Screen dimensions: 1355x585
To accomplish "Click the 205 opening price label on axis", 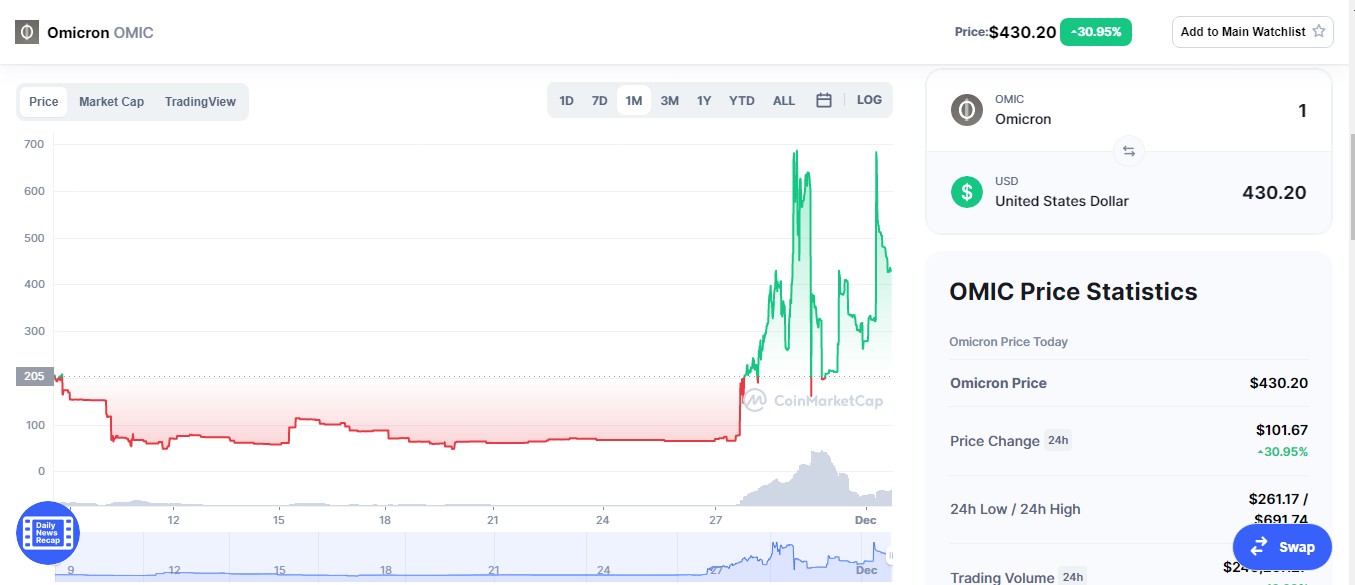I will pos(34,377).
